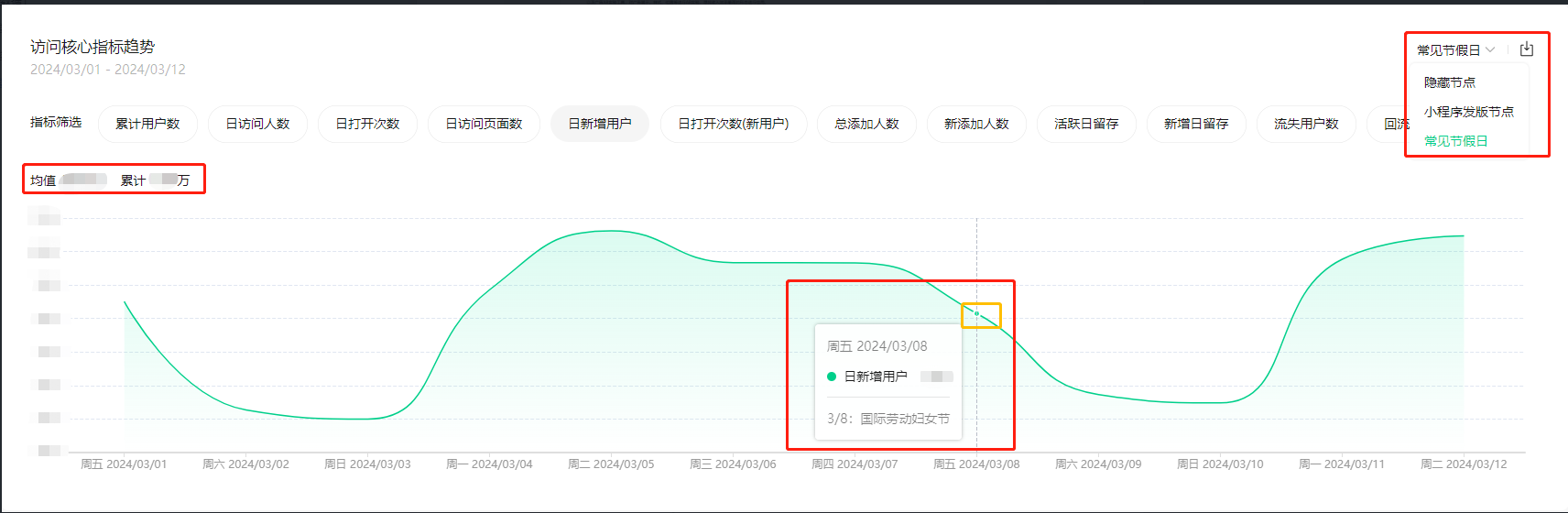Click the data point on 2024/03/08
This screenshot has height=513, width=1568.
pos(976,314)
